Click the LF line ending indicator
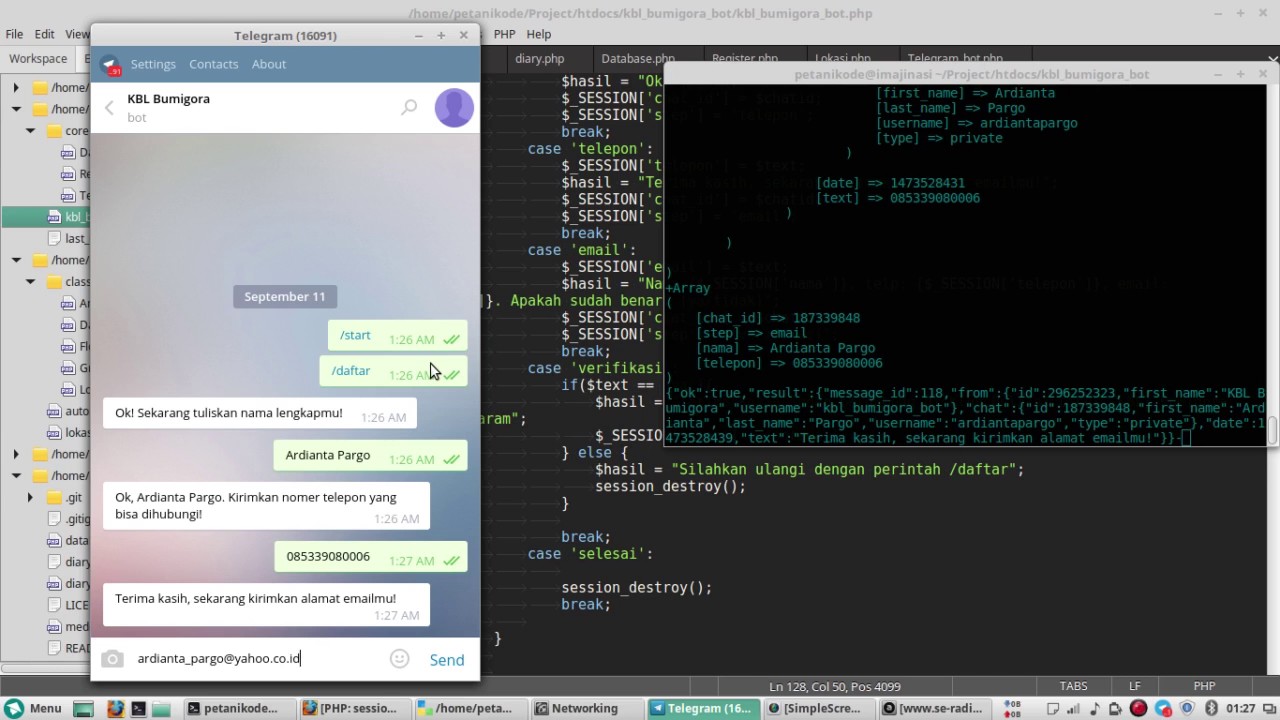The height and width of the screenshot is (720, 1280). [x=1135, y=686]
